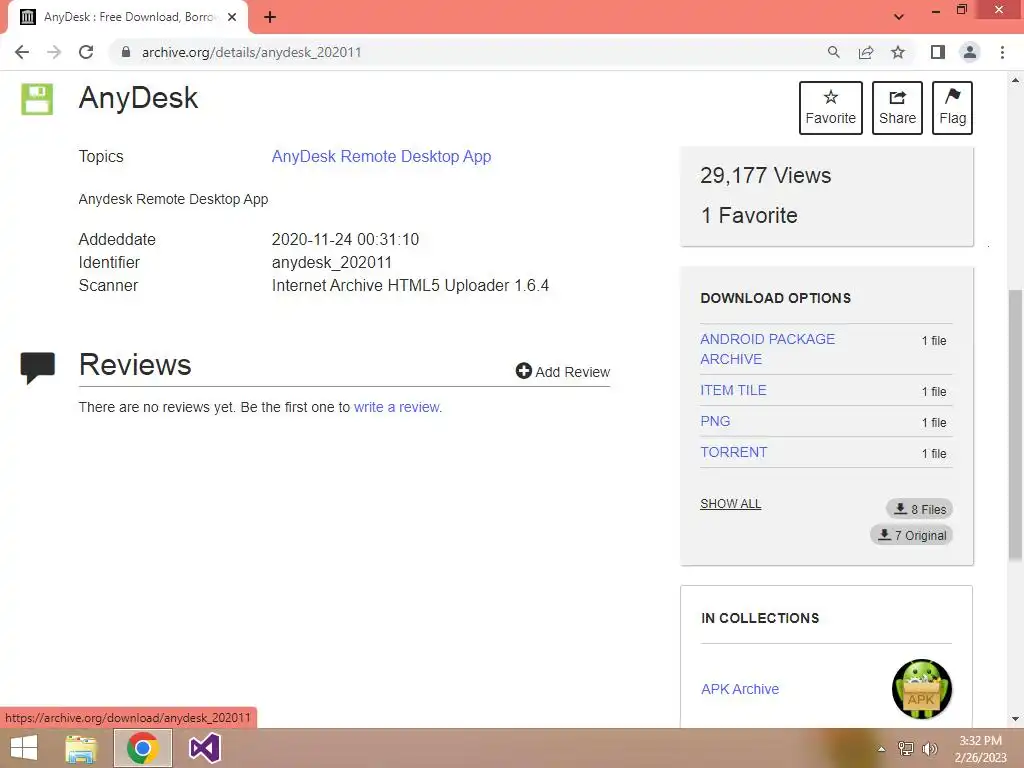Click the Chrome taskbar icon
Image resolution: width=1024 pixels, height=768 pixels.
tap(143, 748)
